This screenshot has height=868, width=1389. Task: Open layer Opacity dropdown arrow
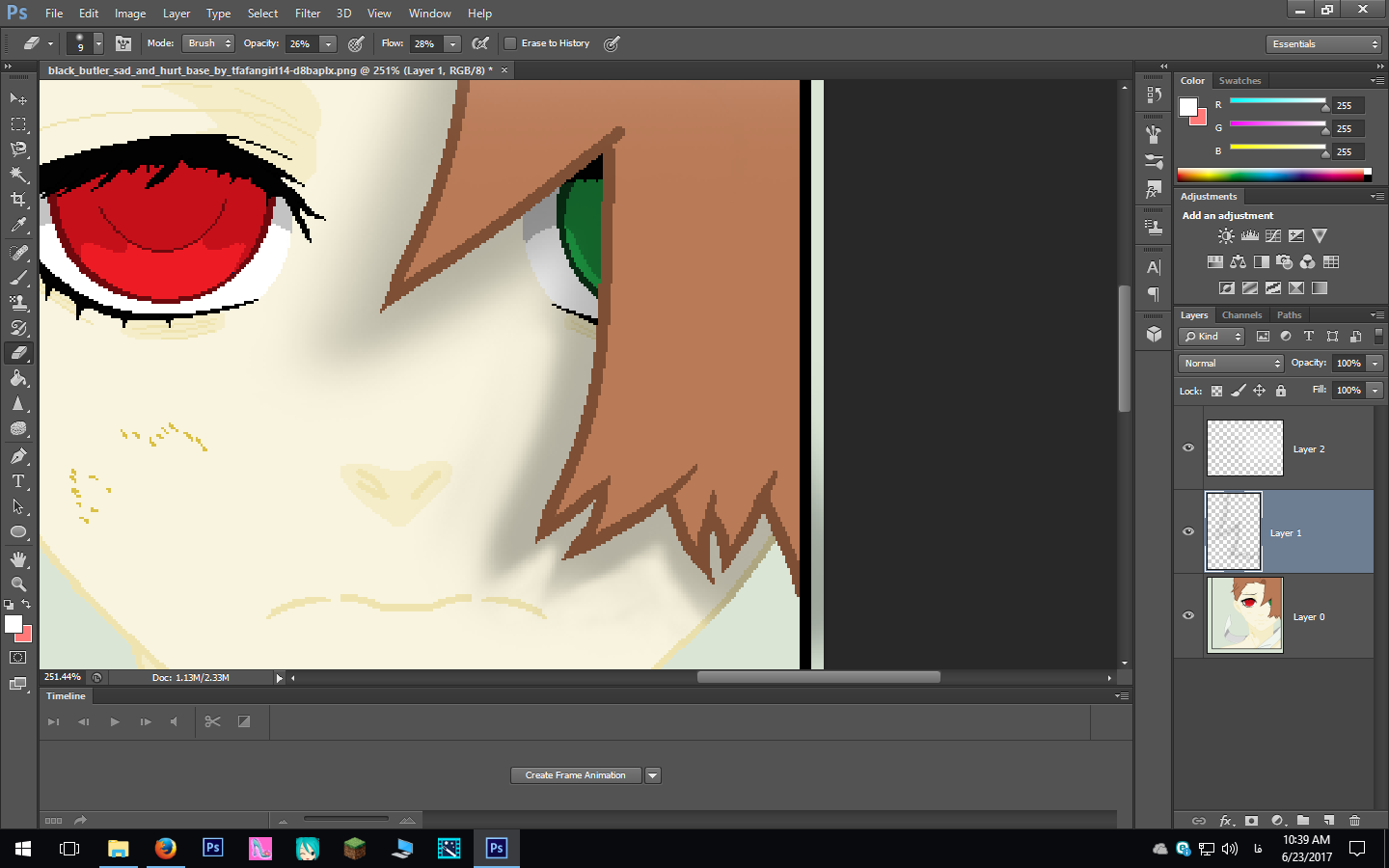click(x=1375, y=364)
